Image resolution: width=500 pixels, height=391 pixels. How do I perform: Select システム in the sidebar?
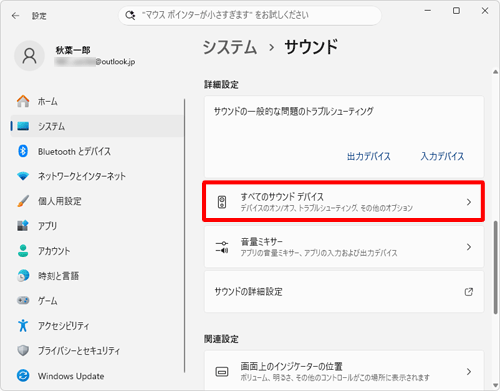(x=97, y=126)
